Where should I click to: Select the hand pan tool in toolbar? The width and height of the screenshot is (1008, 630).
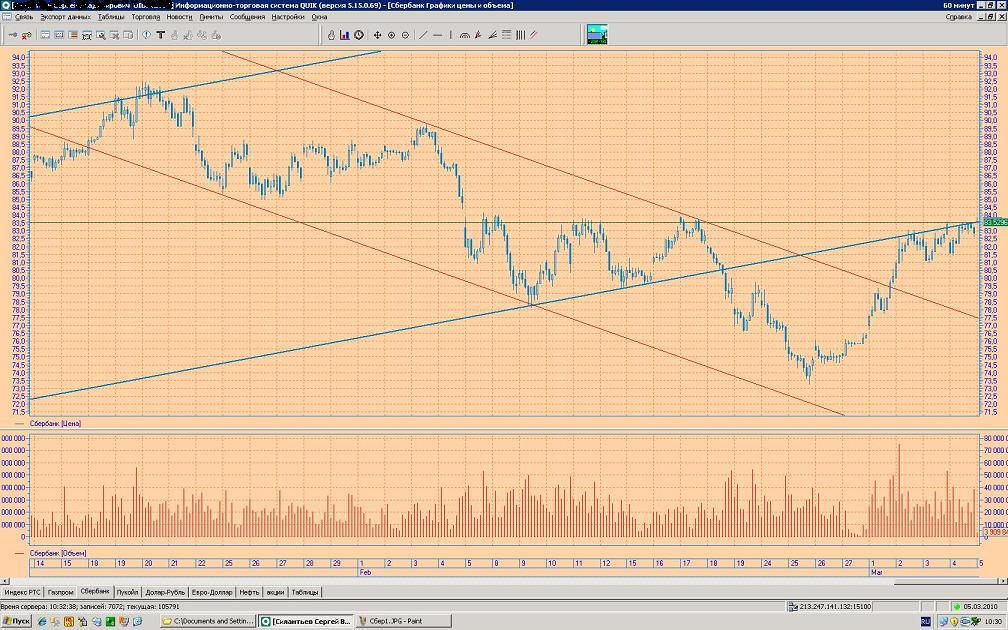click(332, 35)
